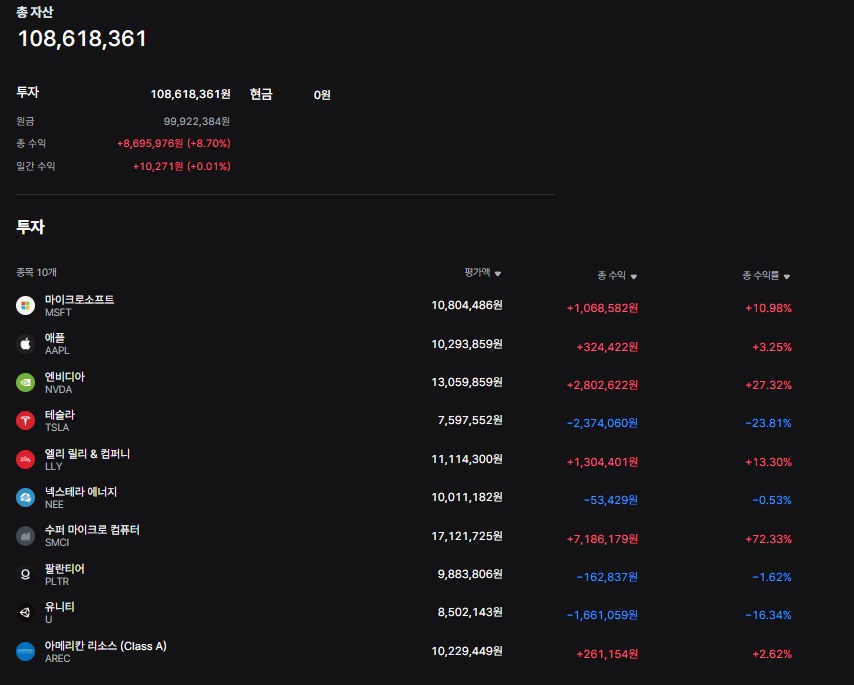The width and height of the screenshot is (854, 685).
Task: Click the MSFT ticker text
Action: (58, 313)
